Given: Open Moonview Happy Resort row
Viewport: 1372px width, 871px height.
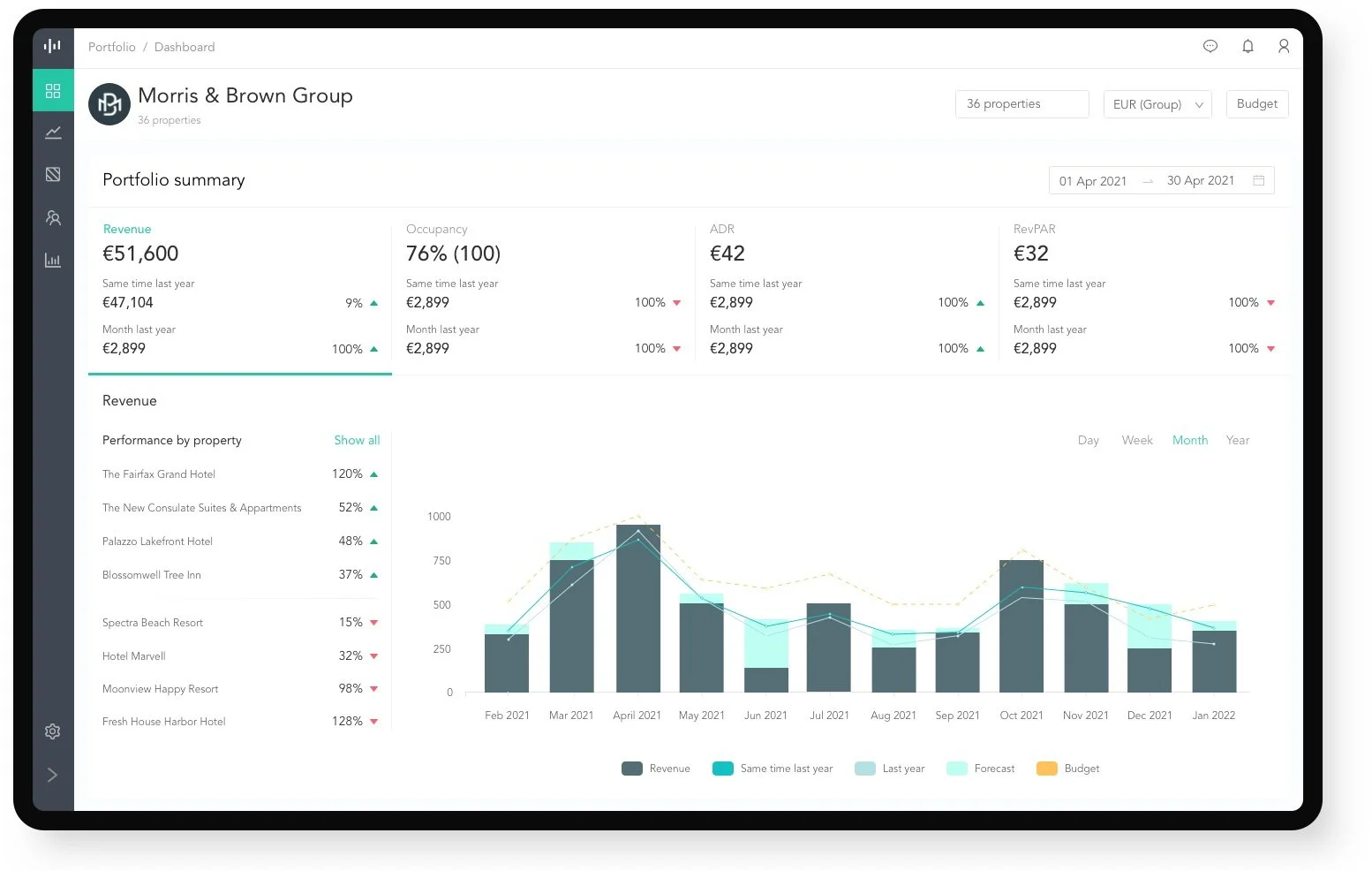Looking at the screenshot, I should coord(240,689).
